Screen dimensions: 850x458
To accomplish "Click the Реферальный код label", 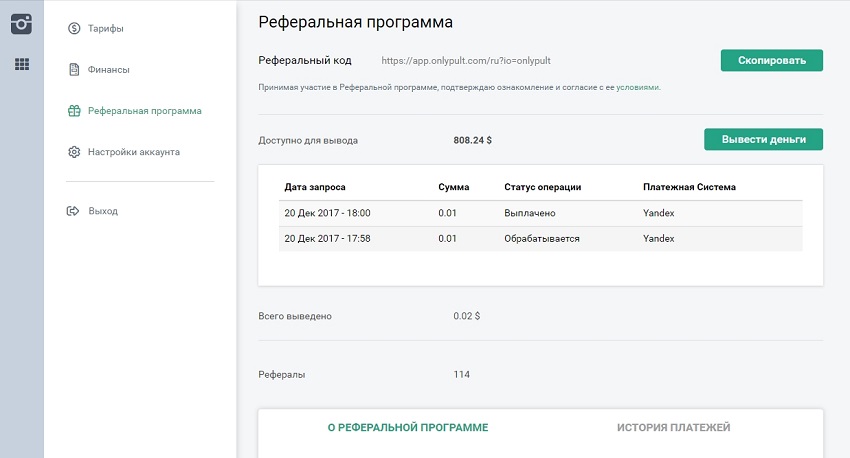I will [x=305, y=61].
